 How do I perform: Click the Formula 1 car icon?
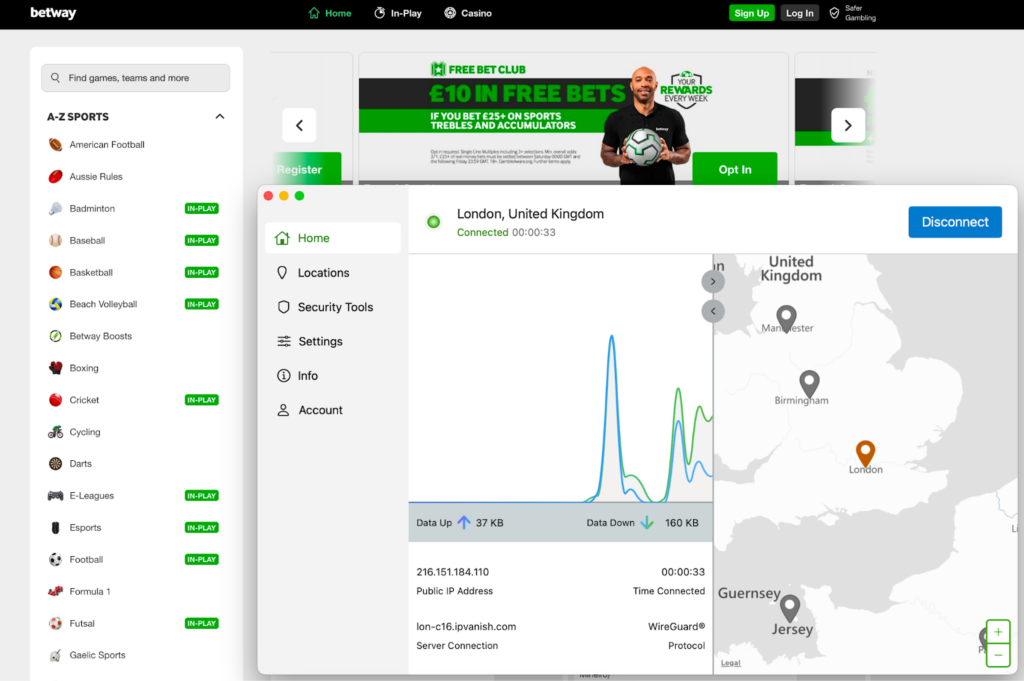[x=56, y=592]
